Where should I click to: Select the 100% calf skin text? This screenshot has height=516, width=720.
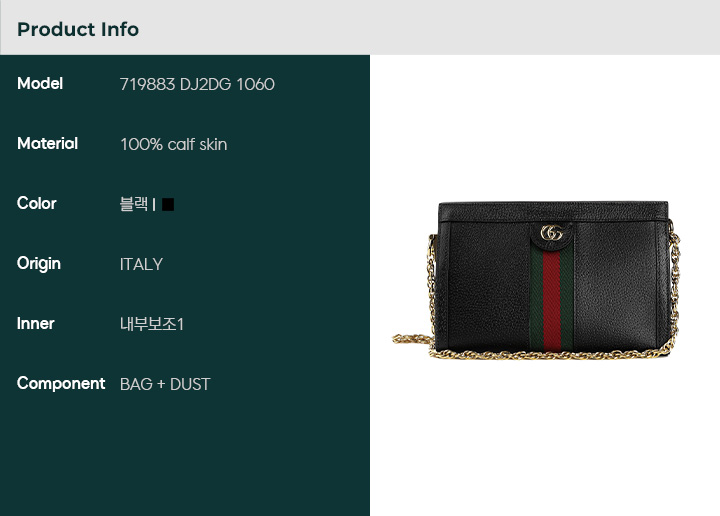pyautogui.click(x=174, y=145)
